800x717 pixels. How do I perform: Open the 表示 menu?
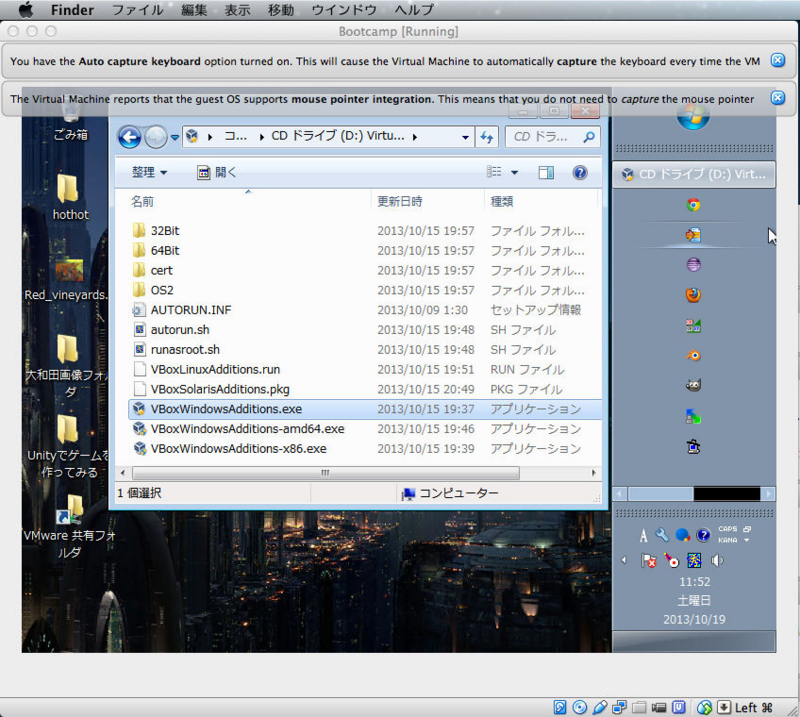click(x=237, y=10)
